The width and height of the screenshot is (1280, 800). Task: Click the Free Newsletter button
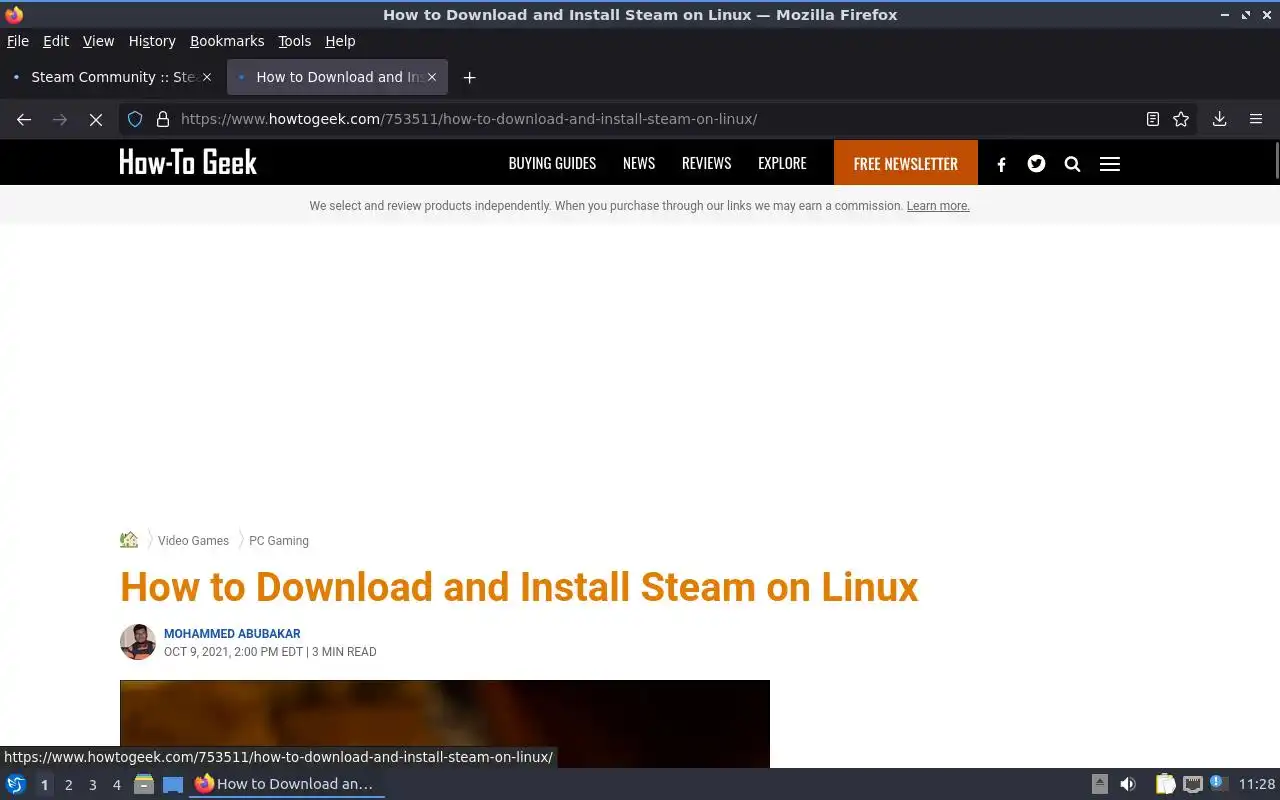pyautogui.click(x=906, y=163)
